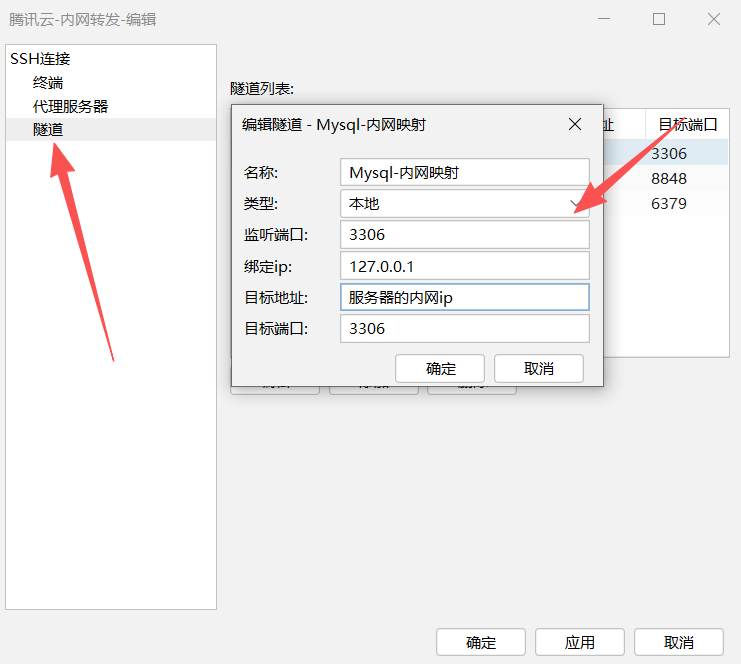Viewport: 741px width, 664px height.
Task: Confirm tunnel edit with the dialog's 确定 button
Action: [440, 368]
